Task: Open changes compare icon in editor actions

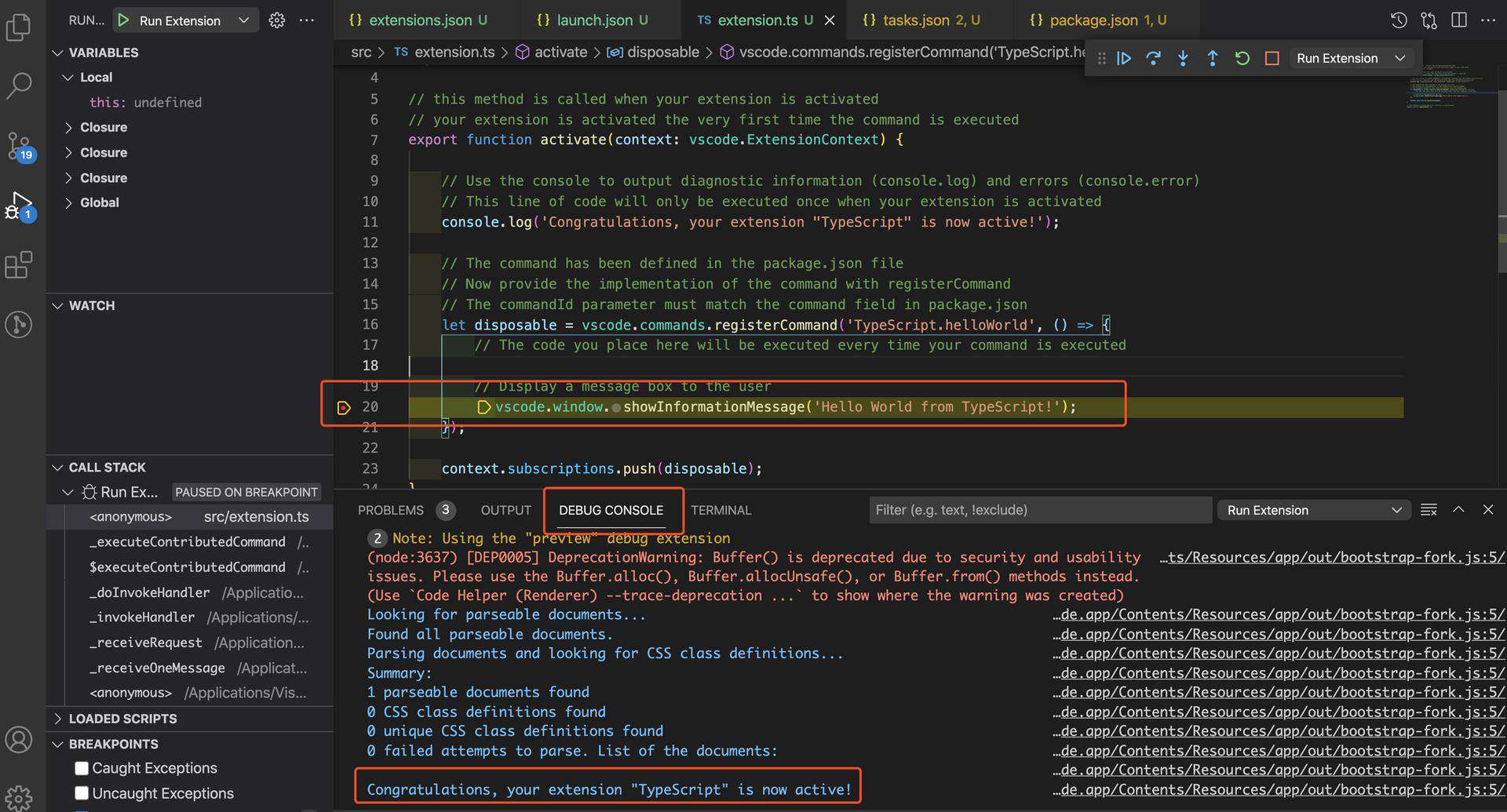Action: coord(1429,20)
